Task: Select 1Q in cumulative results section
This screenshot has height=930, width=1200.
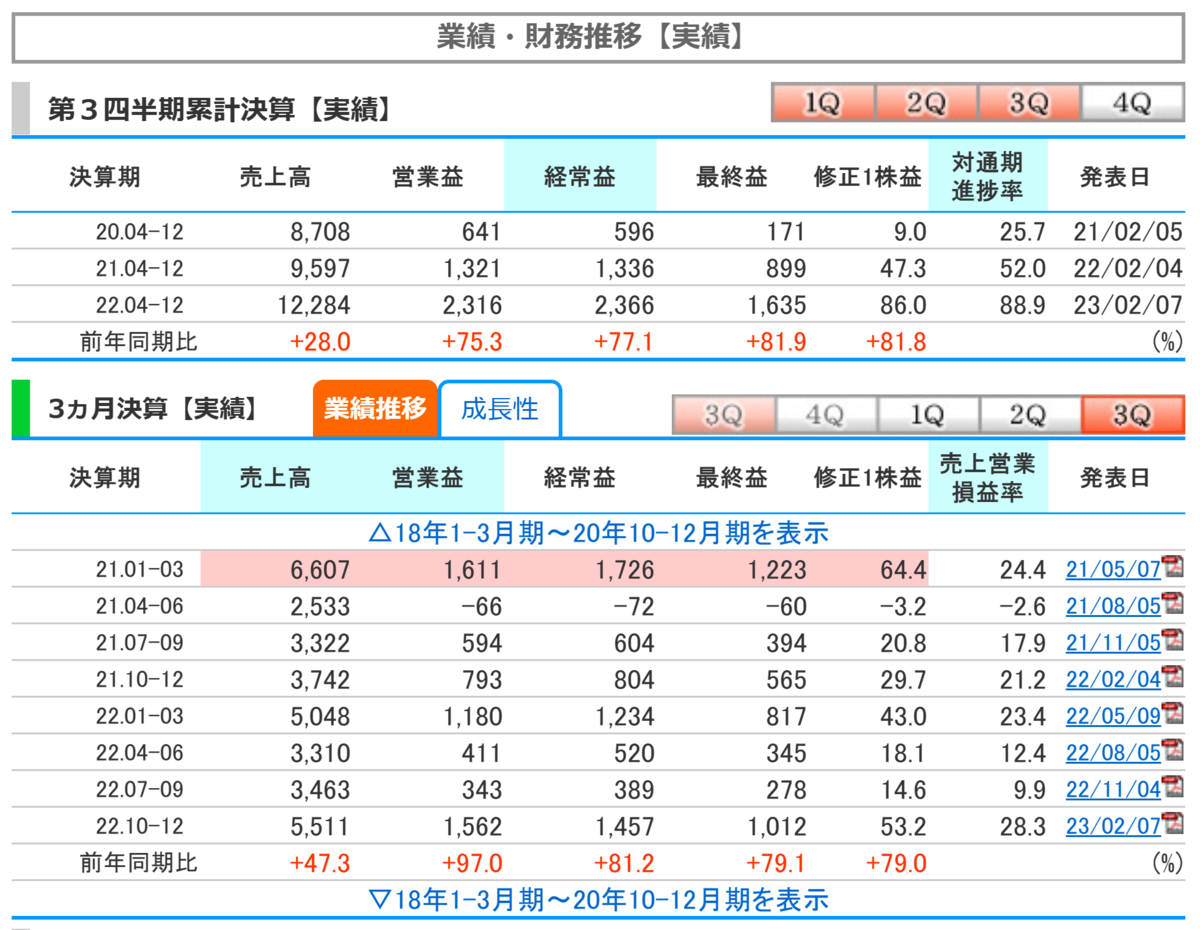Action: [x=823, y=103]
